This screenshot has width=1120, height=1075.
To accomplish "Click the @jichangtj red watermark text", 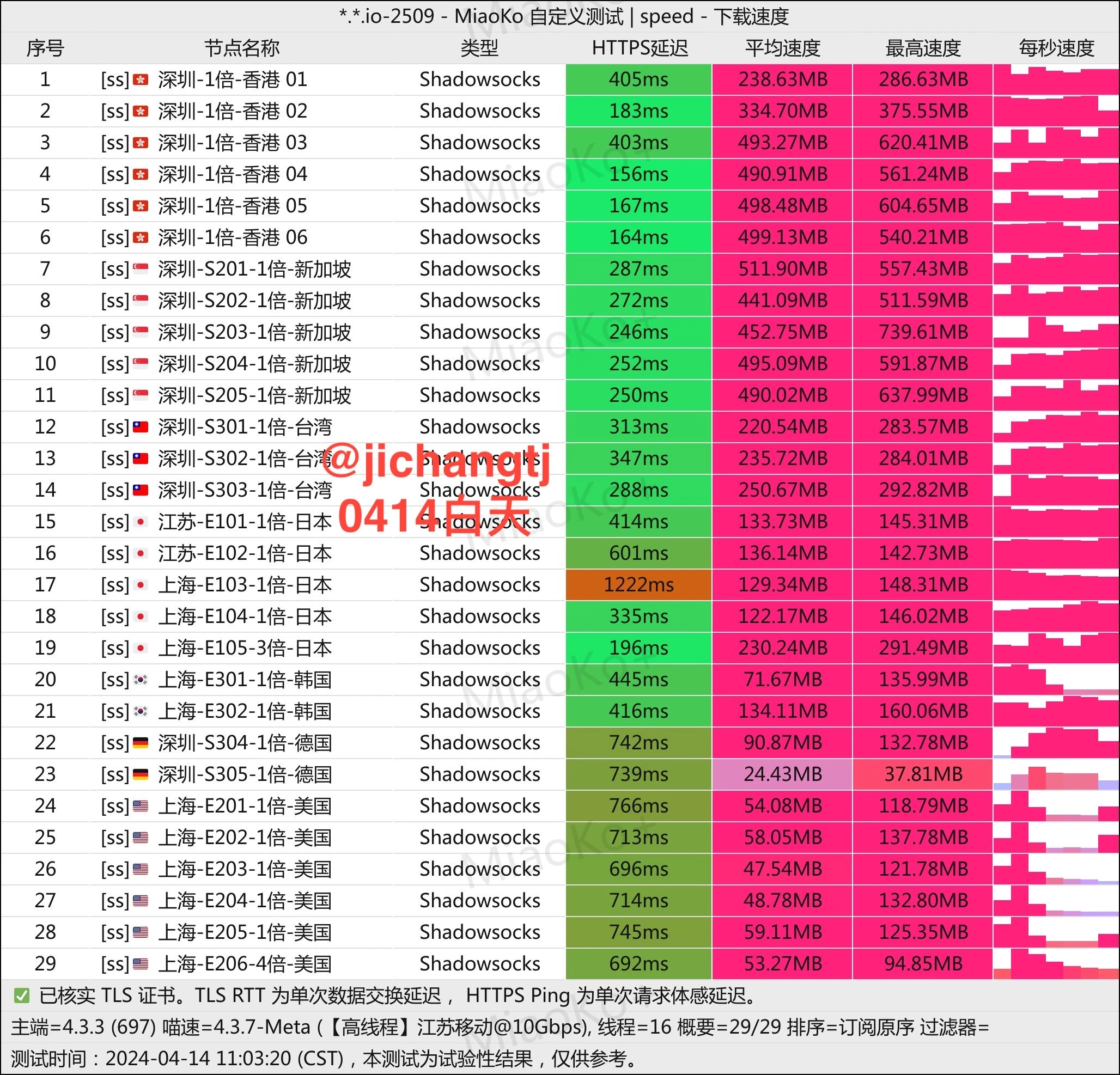I will click(x=436, y=461).
